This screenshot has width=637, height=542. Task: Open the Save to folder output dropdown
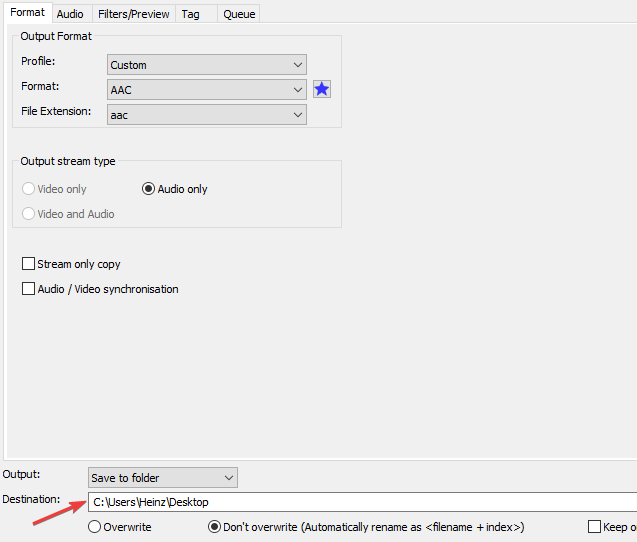(x=162, y=478)
